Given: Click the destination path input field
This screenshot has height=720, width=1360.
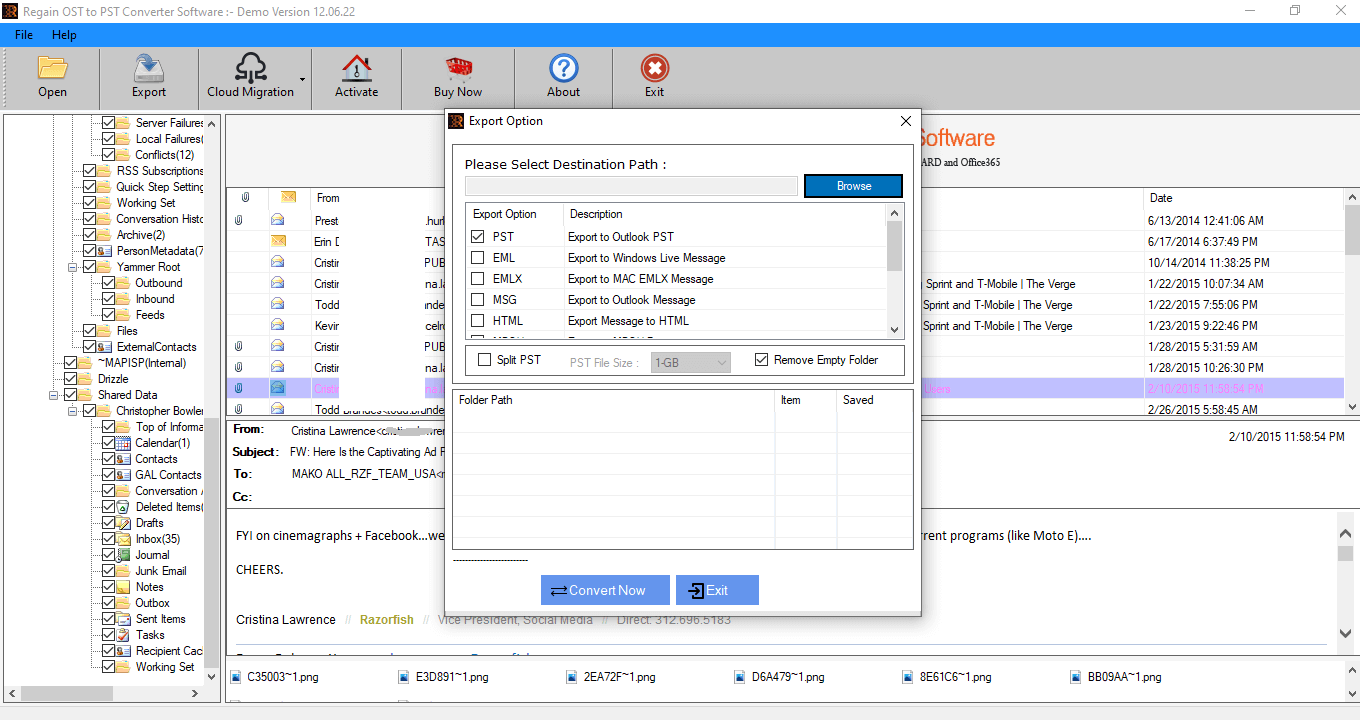Looking at the screenshot, I should 632,186.
